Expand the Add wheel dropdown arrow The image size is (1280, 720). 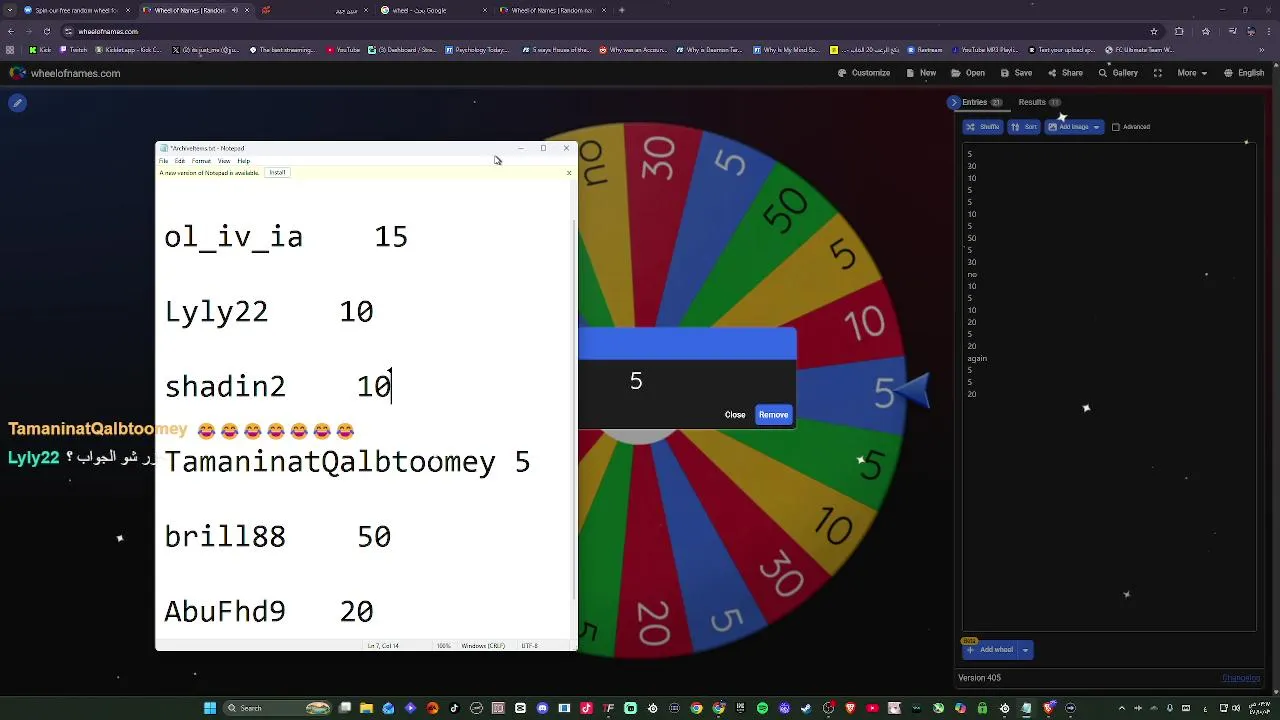tap(1025, 650)
